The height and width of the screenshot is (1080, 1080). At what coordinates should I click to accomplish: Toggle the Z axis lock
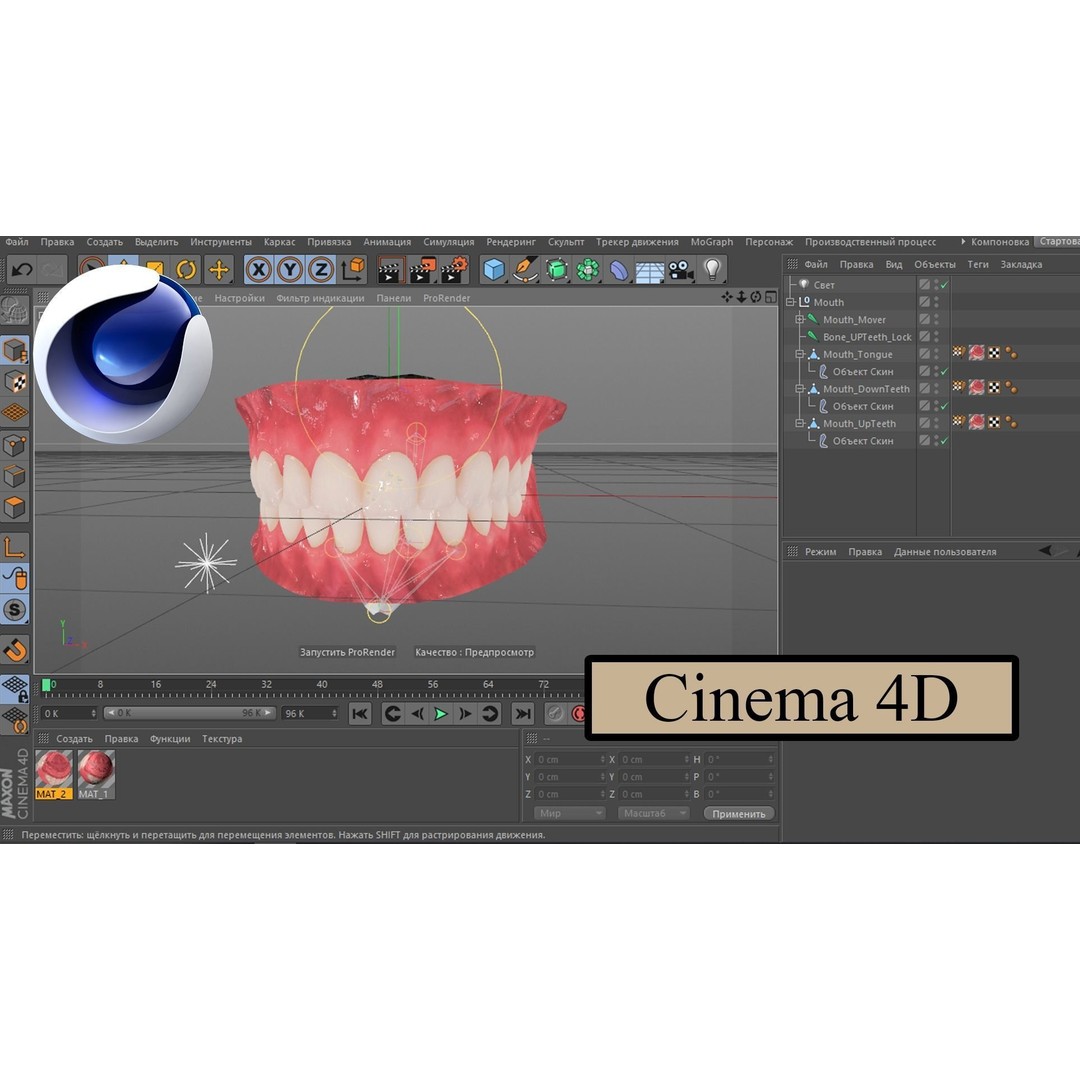(x=321, y=269)
